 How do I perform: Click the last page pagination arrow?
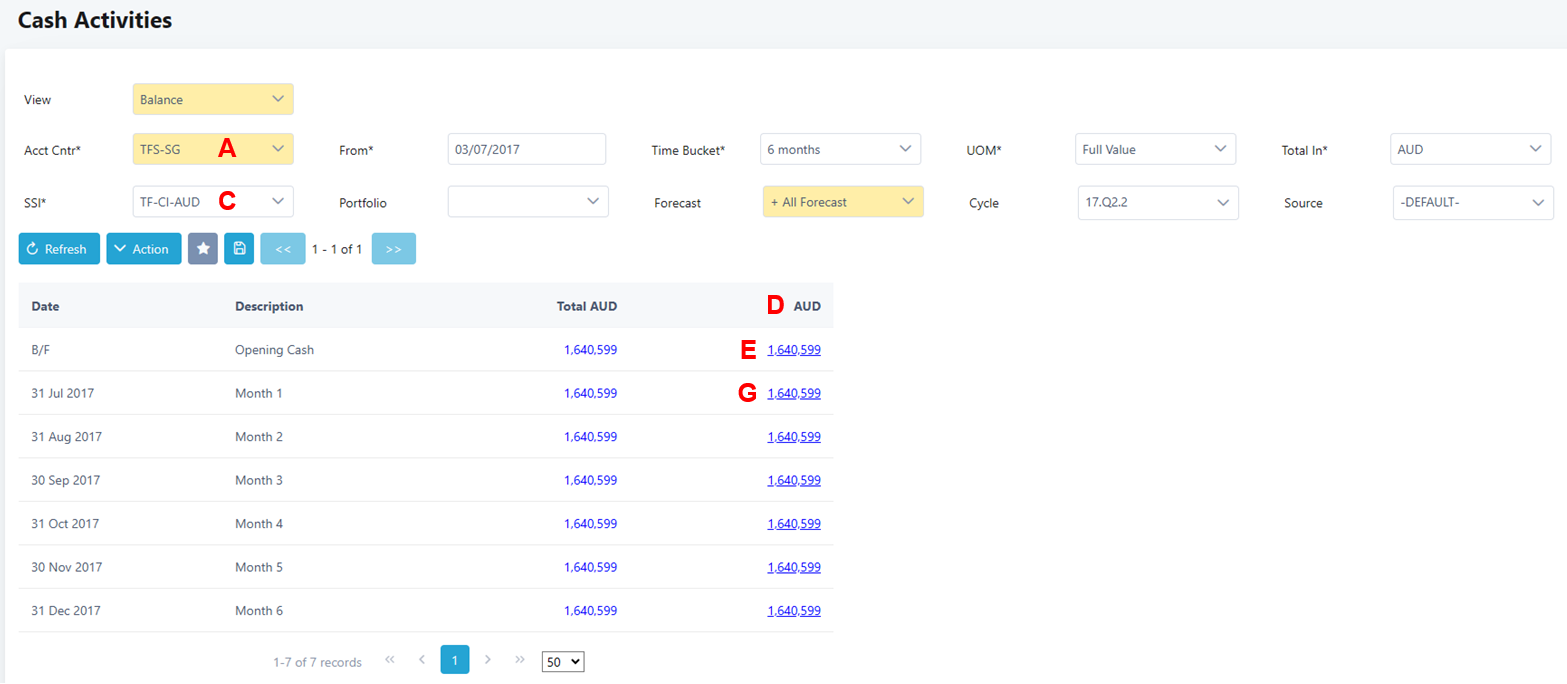520,660
